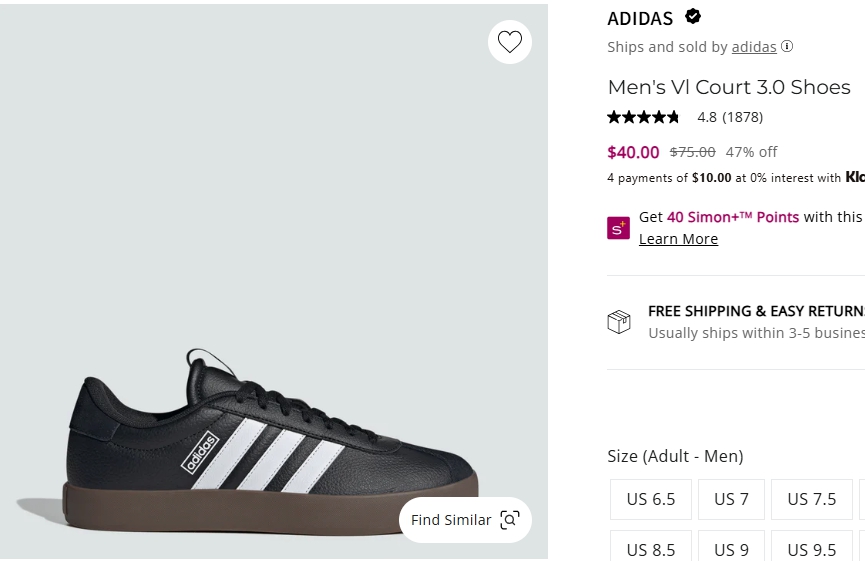This screenshot has width=865, height=561.
Task: Select size US 6.5
Action: tap(651, 499)
